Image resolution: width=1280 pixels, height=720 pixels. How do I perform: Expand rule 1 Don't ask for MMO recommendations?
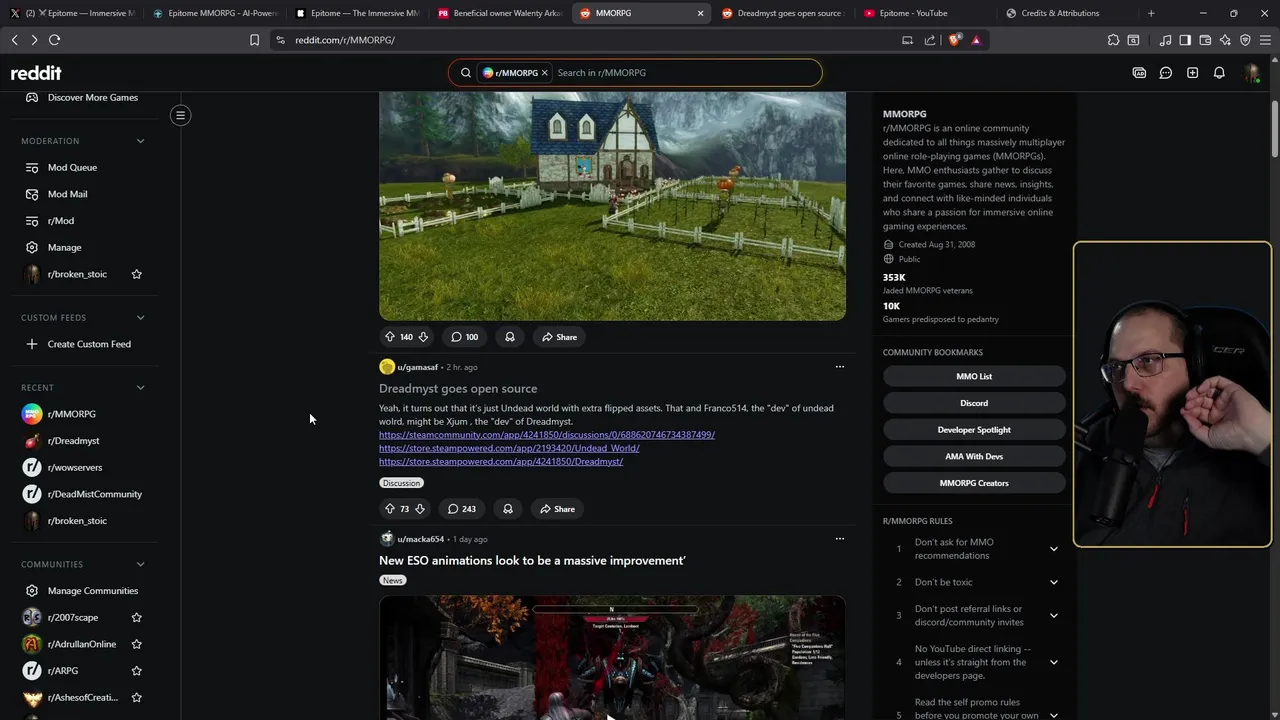click(x=1053, y=549)
